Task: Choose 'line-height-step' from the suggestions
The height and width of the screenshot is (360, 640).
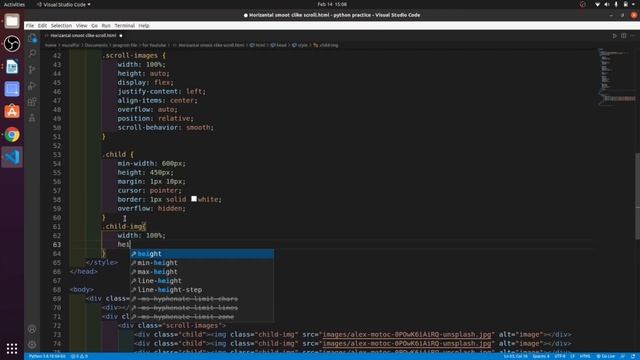Action: pos(202,290)
